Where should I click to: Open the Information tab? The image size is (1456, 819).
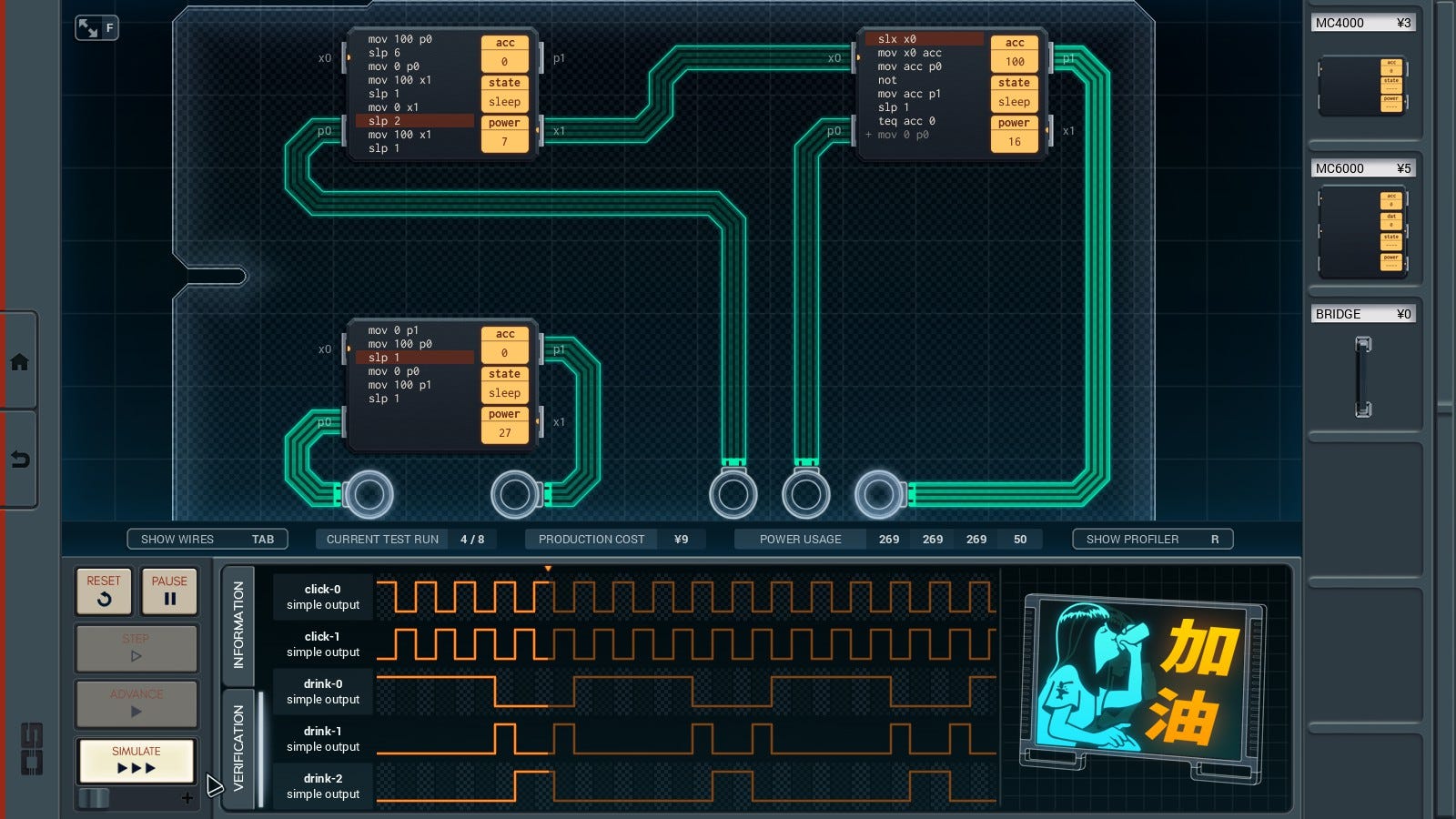click(x=238, y=625)
